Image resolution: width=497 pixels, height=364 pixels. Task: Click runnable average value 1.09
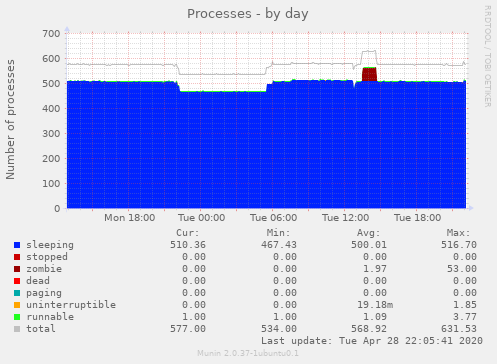coord(375,317)
